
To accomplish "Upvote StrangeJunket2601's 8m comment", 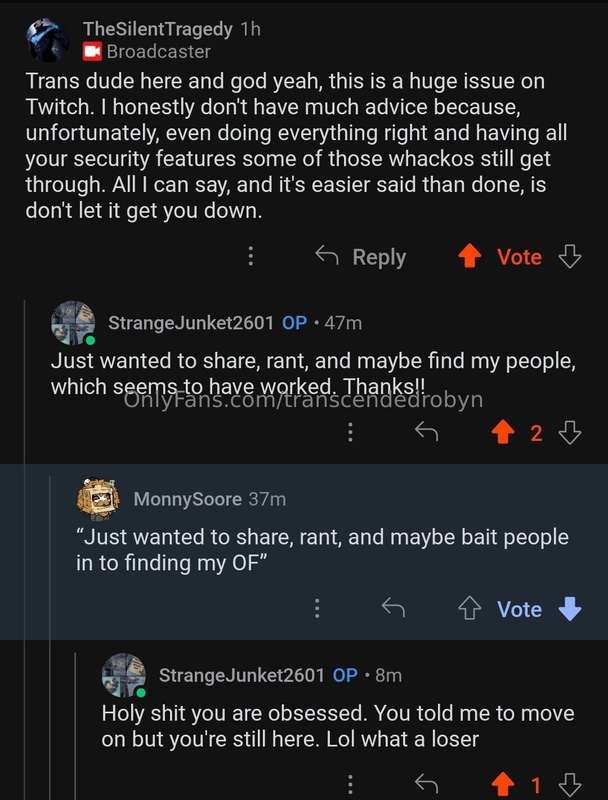I will pyautogui.click(x=502, y=784).
